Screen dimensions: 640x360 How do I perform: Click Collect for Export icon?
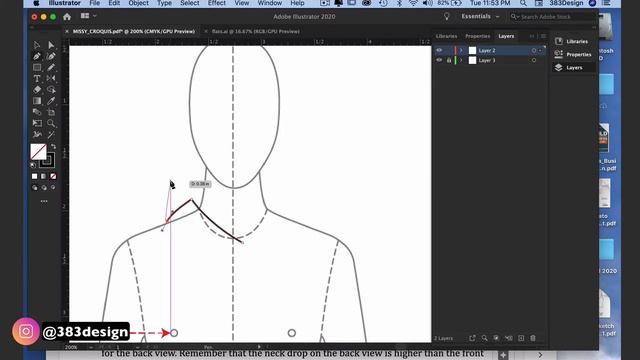(472, 338)
